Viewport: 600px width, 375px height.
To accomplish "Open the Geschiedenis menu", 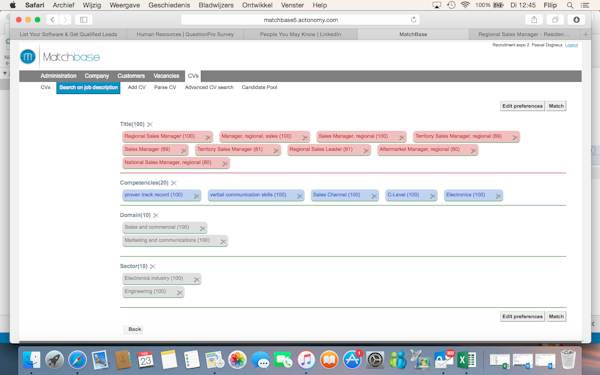I will 169,5.
